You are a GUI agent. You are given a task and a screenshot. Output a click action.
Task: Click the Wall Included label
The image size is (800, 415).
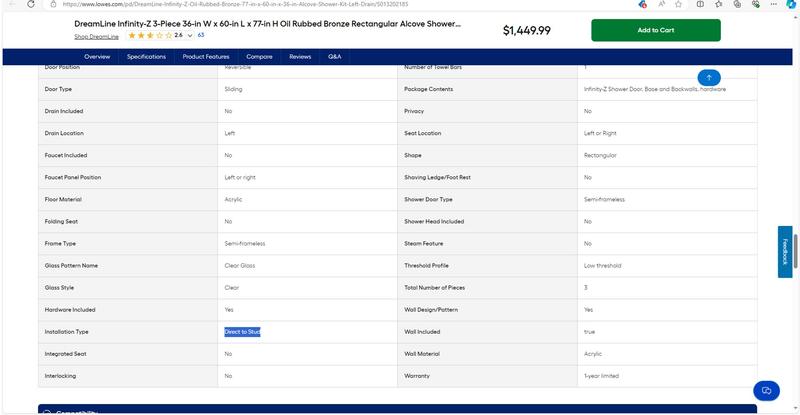tap(422, 332)
